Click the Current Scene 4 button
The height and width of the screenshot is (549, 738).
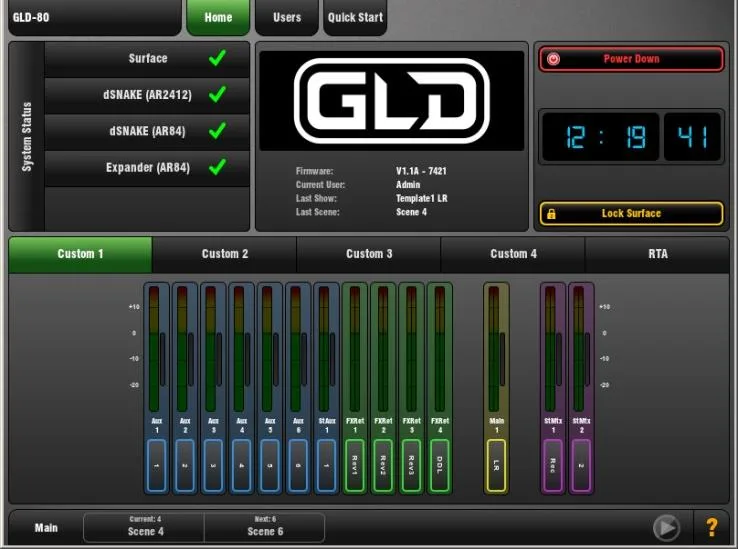pos(145,527)
